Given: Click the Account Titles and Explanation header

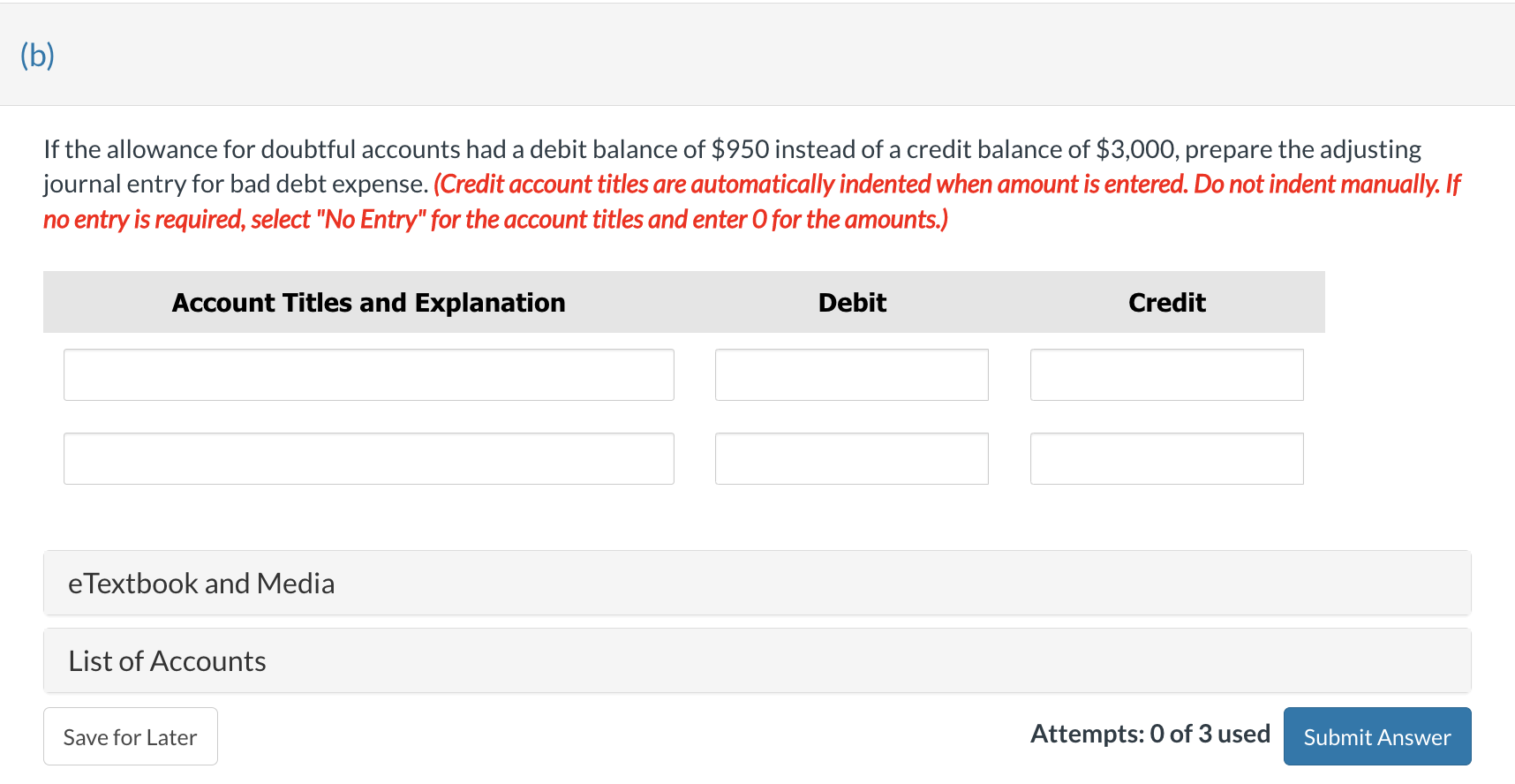Looking at the screenshot, I should pyautogui.click(x=368, y=302).
